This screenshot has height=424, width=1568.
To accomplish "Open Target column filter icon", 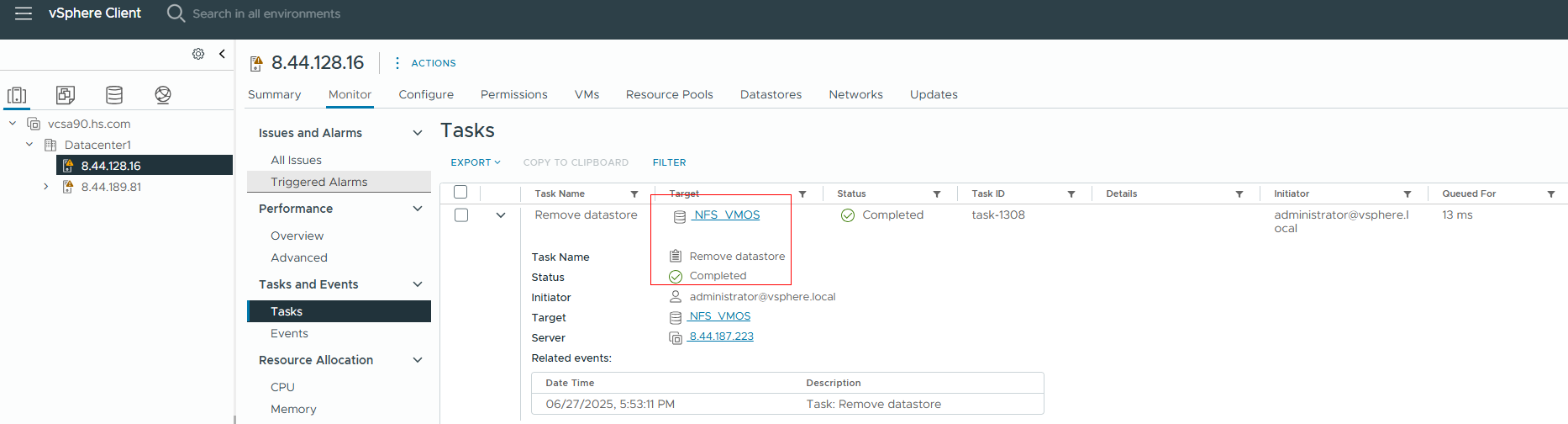I will click(x=802, y=194).
